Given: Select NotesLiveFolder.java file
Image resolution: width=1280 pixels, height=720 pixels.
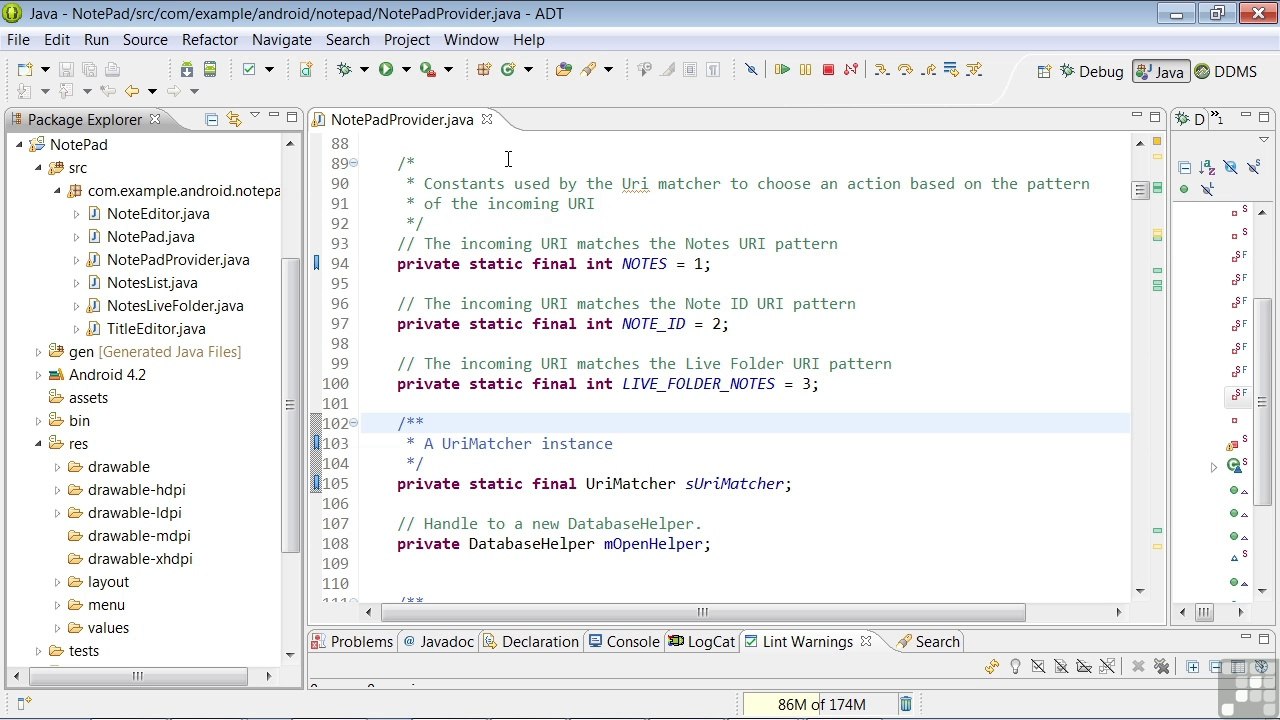Looking at the screenshot, I should (x=175, y=305).
